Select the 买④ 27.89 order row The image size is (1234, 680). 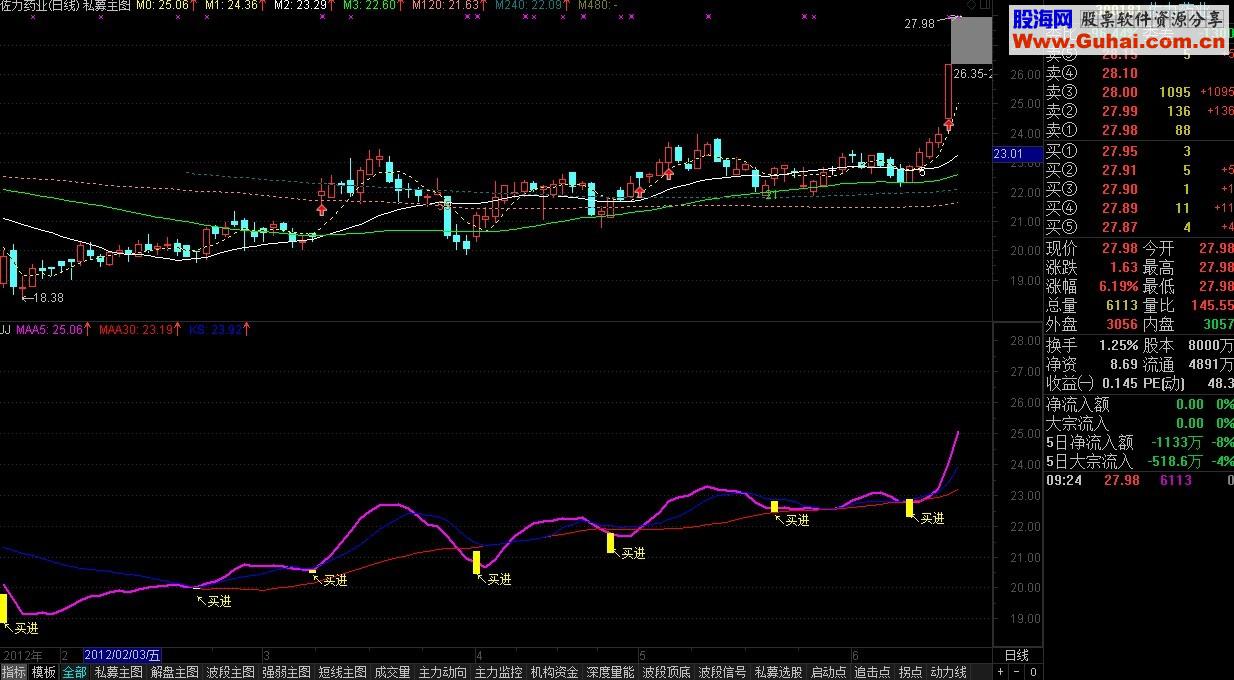pos(1139,208)
